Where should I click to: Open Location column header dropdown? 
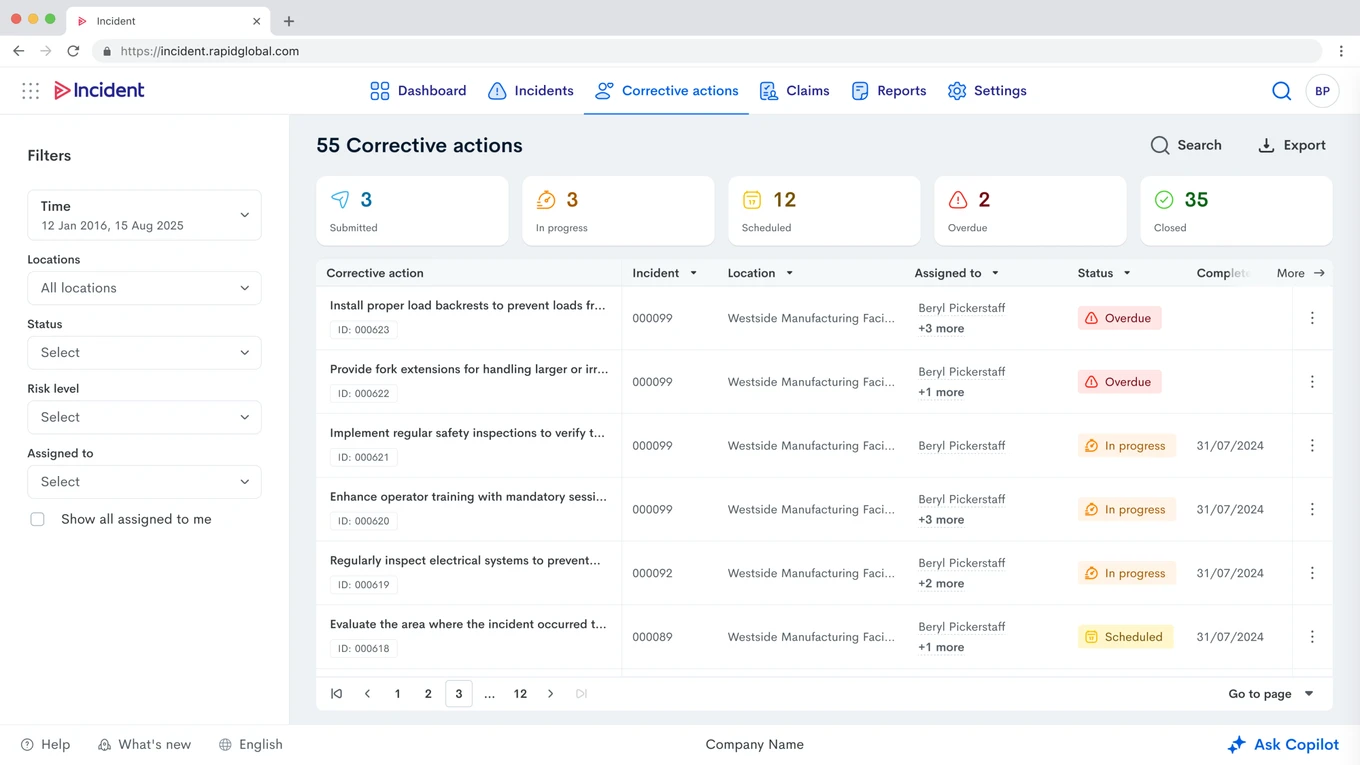coord(789,273)
